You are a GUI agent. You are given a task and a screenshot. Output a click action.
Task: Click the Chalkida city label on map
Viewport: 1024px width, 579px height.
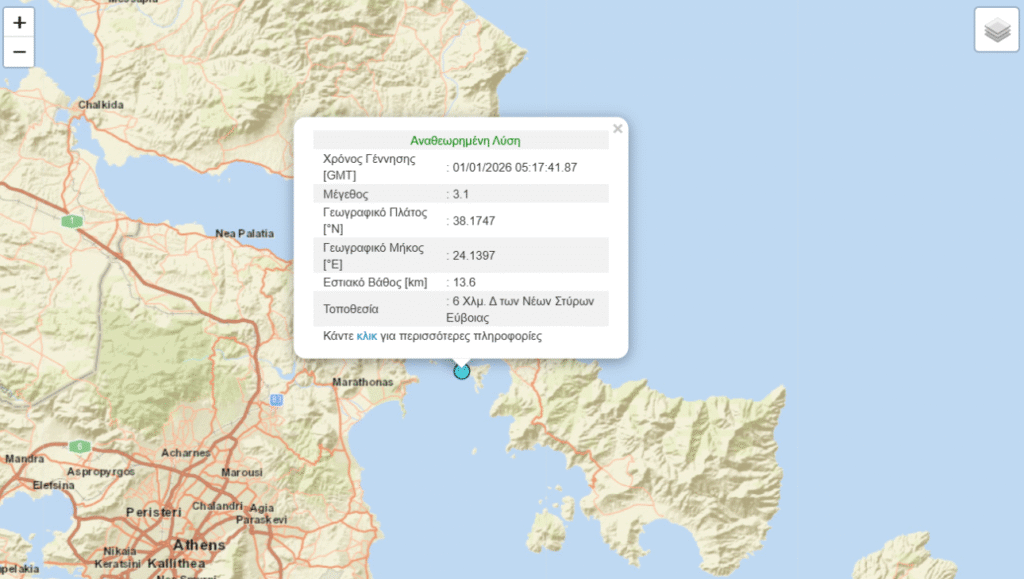click(101, 104)
